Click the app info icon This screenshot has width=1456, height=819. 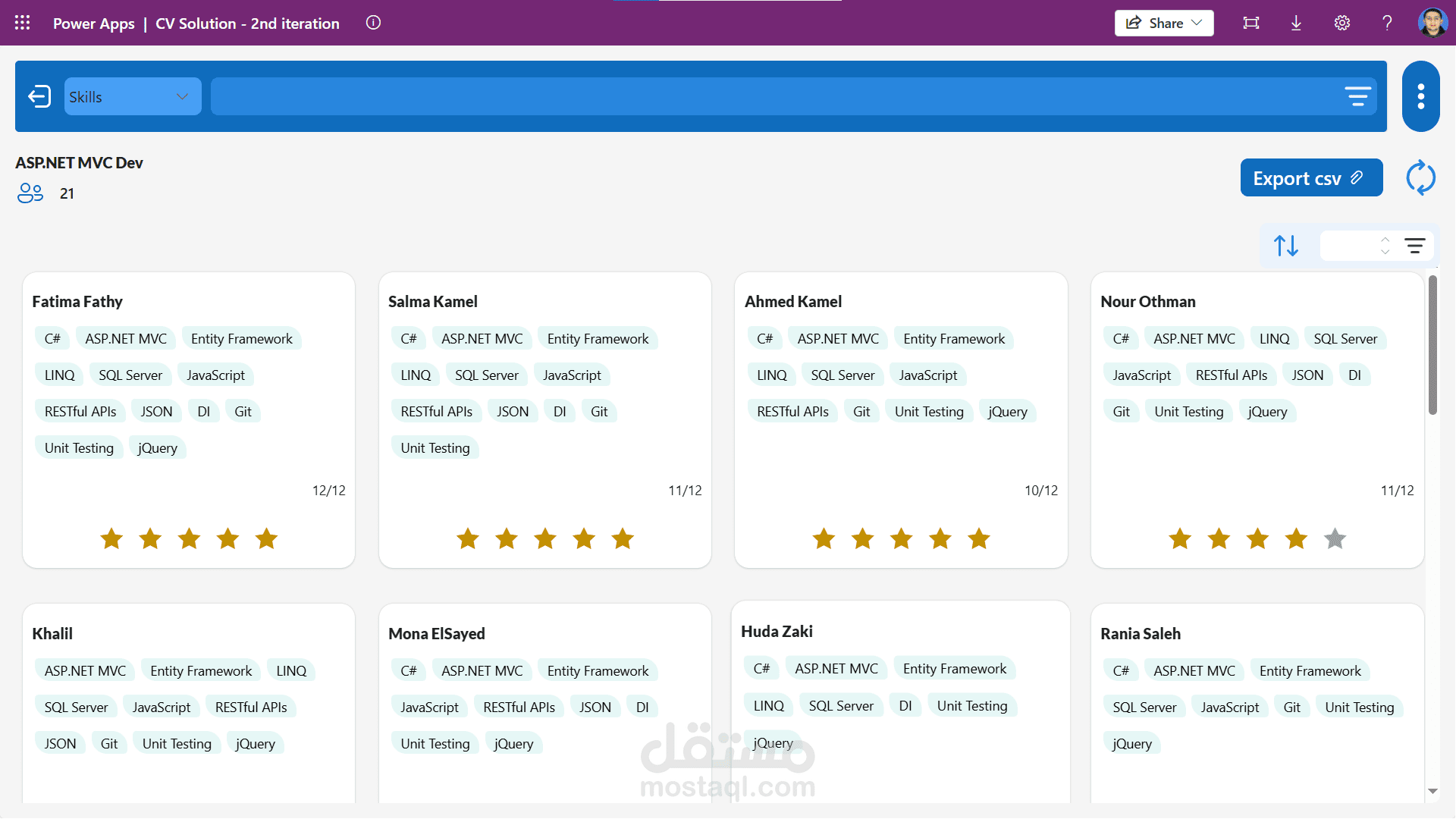[373, 23]
